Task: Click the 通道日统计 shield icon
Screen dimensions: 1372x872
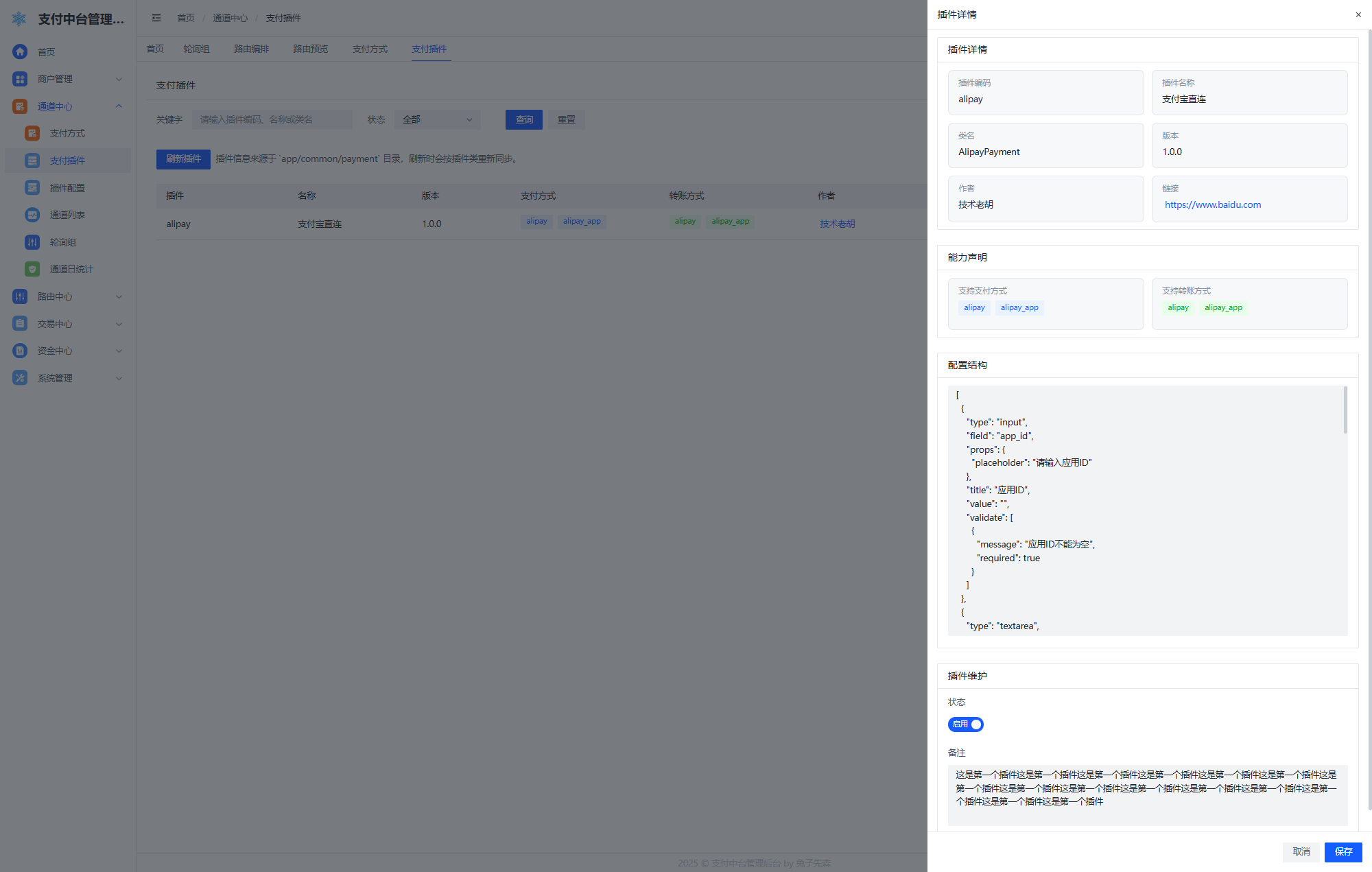Action: [x=32, y=269]
